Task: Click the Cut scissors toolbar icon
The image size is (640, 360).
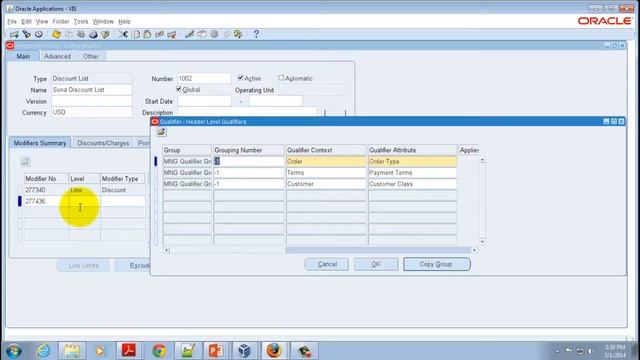Action: 123,34
